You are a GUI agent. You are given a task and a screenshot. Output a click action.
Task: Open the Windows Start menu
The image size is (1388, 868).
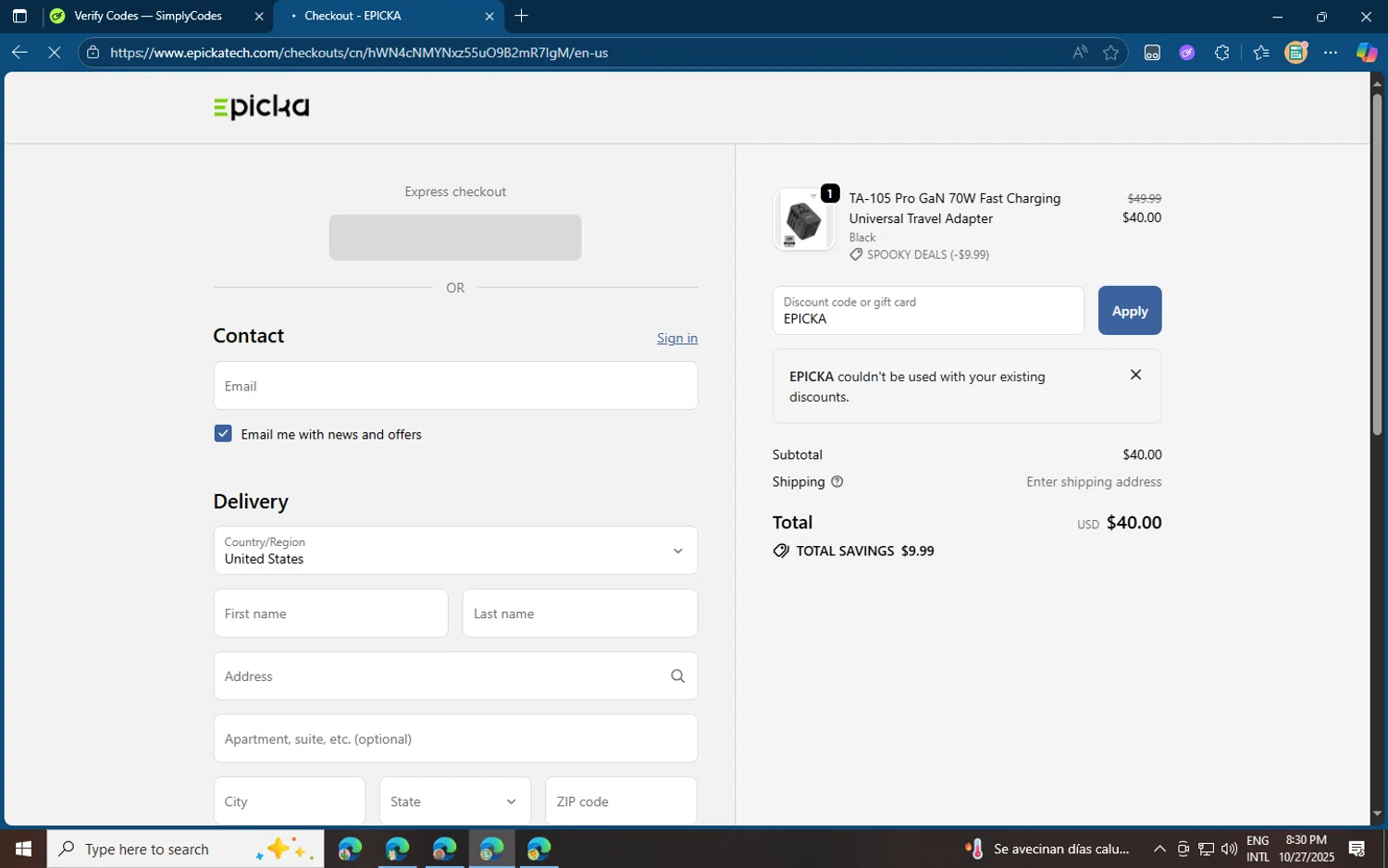tap(23, 849)
